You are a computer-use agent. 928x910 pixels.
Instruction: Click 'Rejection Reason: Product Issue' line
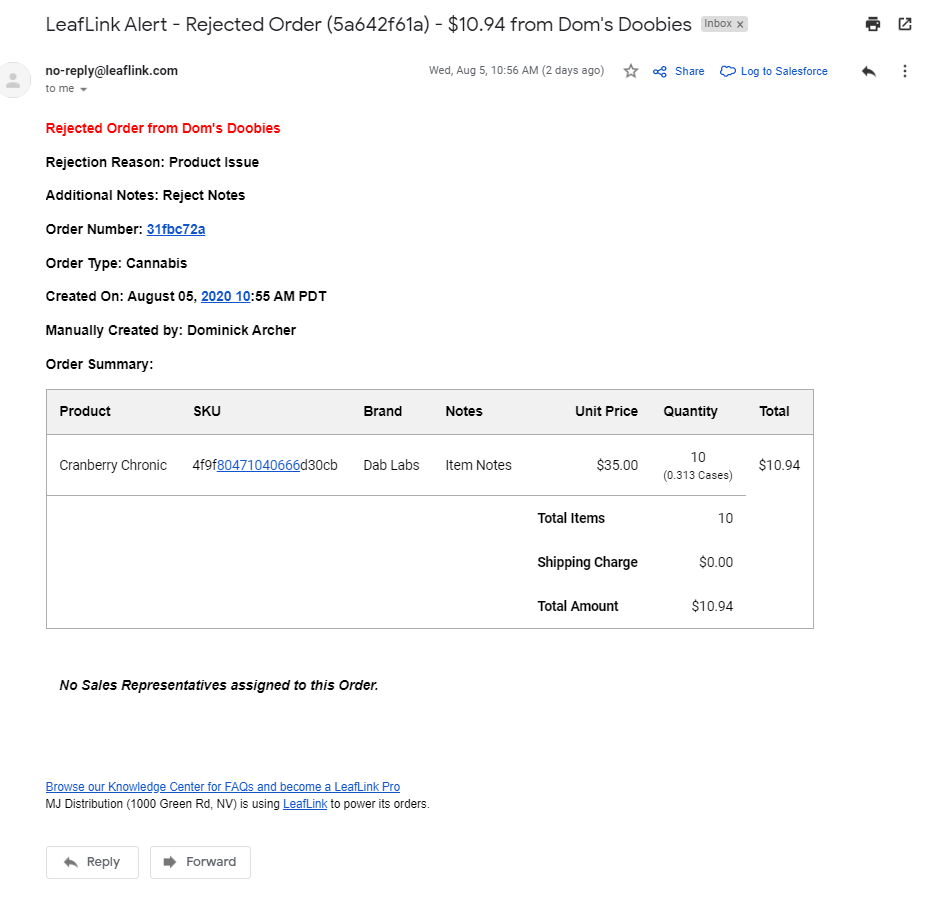(152, 162)
